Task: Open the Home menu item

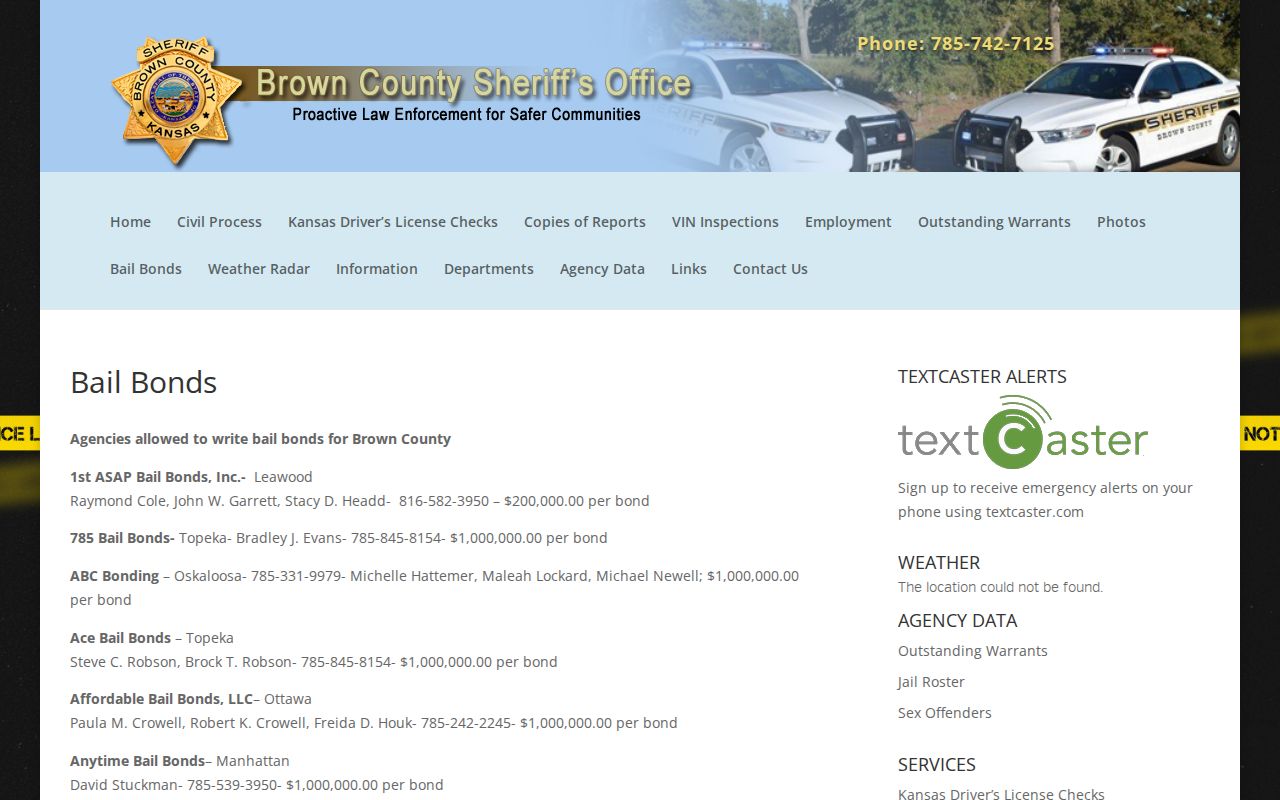Action: tap(130, 222)
